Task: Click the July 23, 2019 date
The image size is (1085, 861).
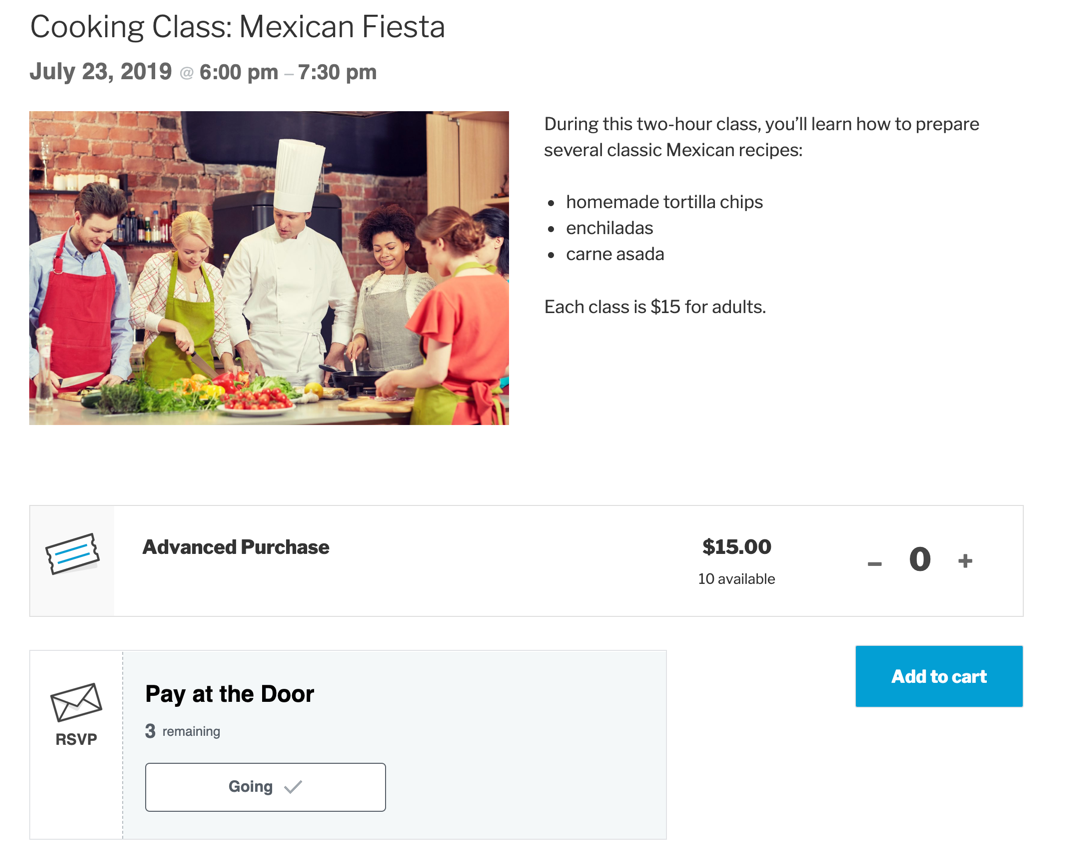Action: [100, 72]
